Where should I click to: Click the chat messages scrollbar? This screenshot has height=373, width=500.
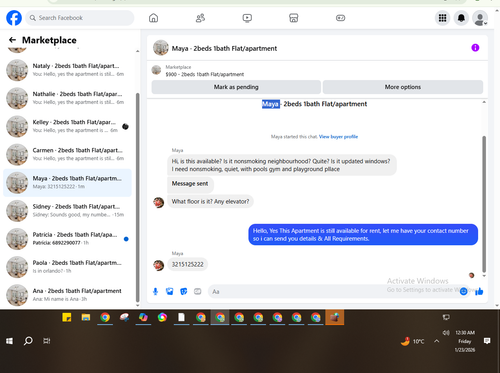tap(484, 204)
